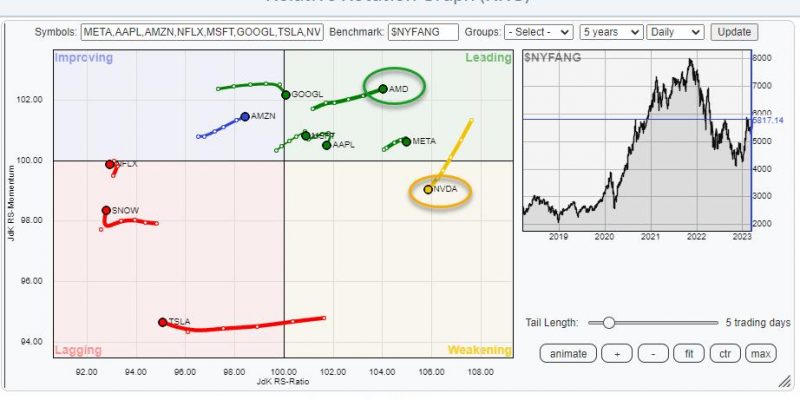Click the 5817.14 price label
The width and height of the screenshot is (800, 400).
(x=768, y=120)
